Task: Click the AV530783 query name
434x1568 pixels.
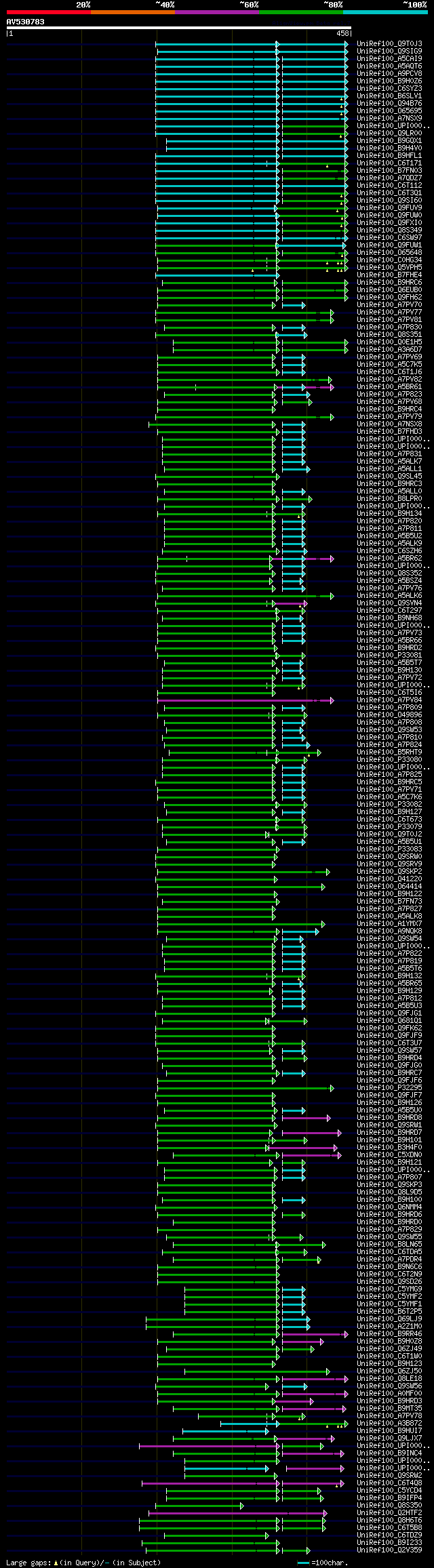Action: pos(26,22)
